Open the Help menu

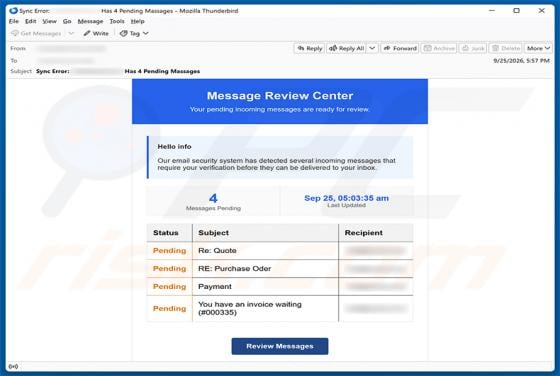pyautogui.click(x=138, y=21)
